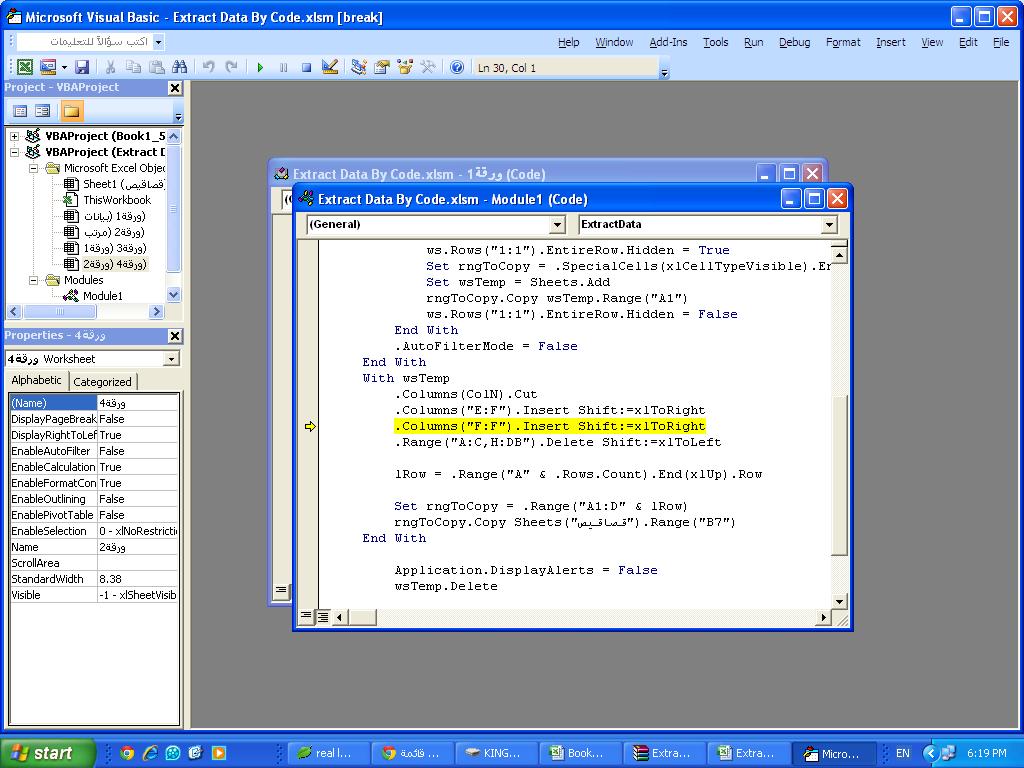Click View Object icon in Project panel
The height and width of the screenshot is (768, 1024).
click(43, 112)
